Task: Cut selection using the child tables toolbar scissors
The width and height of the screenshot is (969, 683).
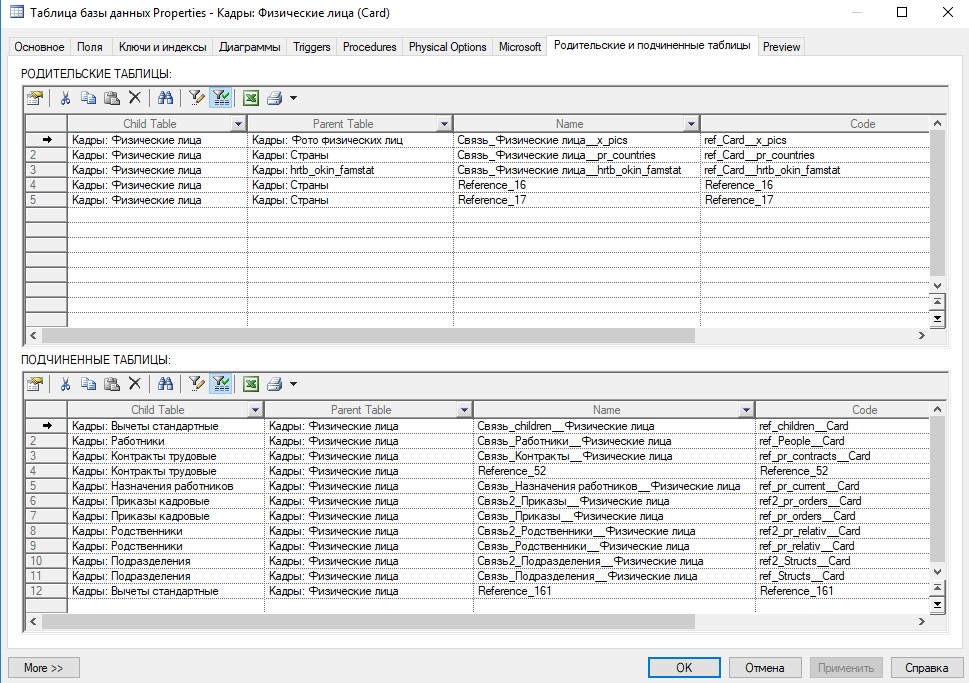Action: click(x=65, y=384)
